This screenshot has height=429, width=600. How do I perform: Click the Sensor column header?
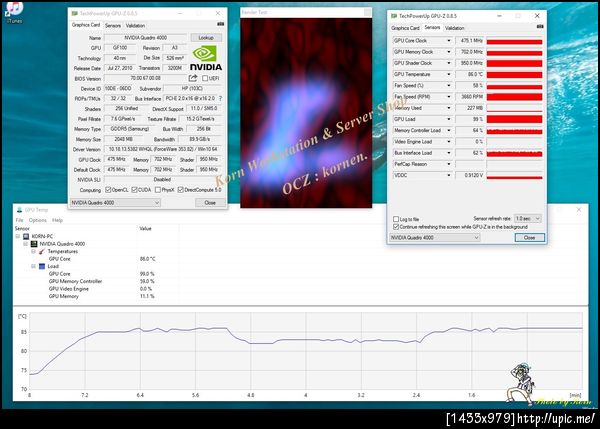(x=75, y=228)
